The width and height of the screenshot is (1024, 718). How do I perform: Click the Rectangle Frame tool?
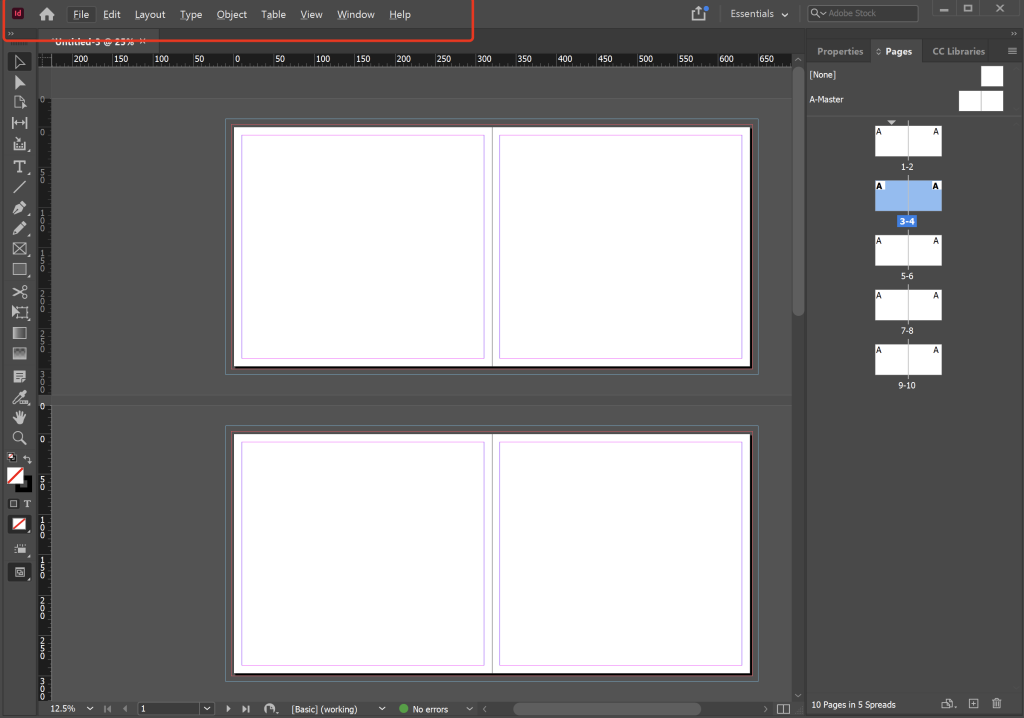19,249
